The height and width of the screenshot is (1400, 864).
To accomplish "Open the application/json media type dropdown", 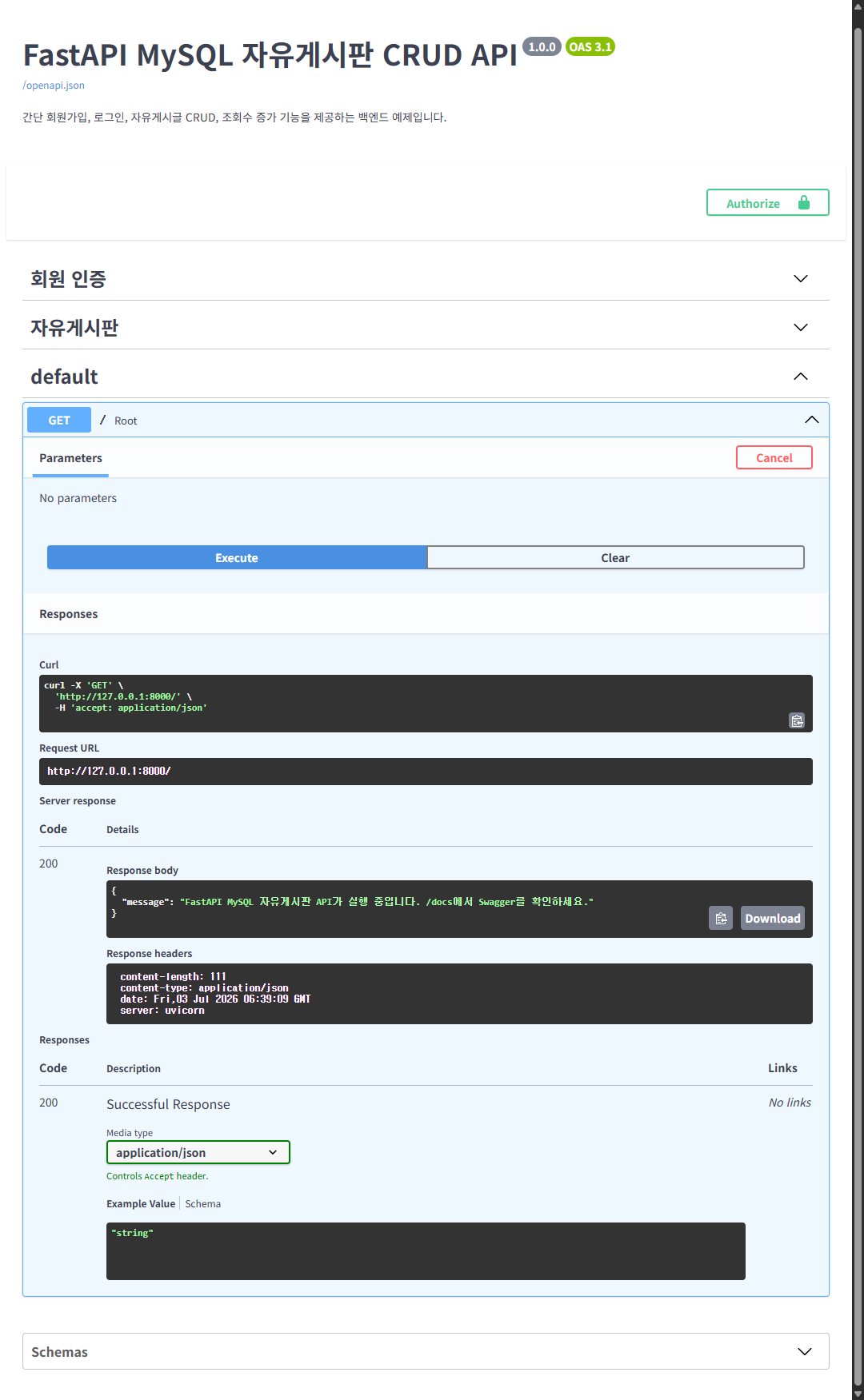I will coord(198,1152).
